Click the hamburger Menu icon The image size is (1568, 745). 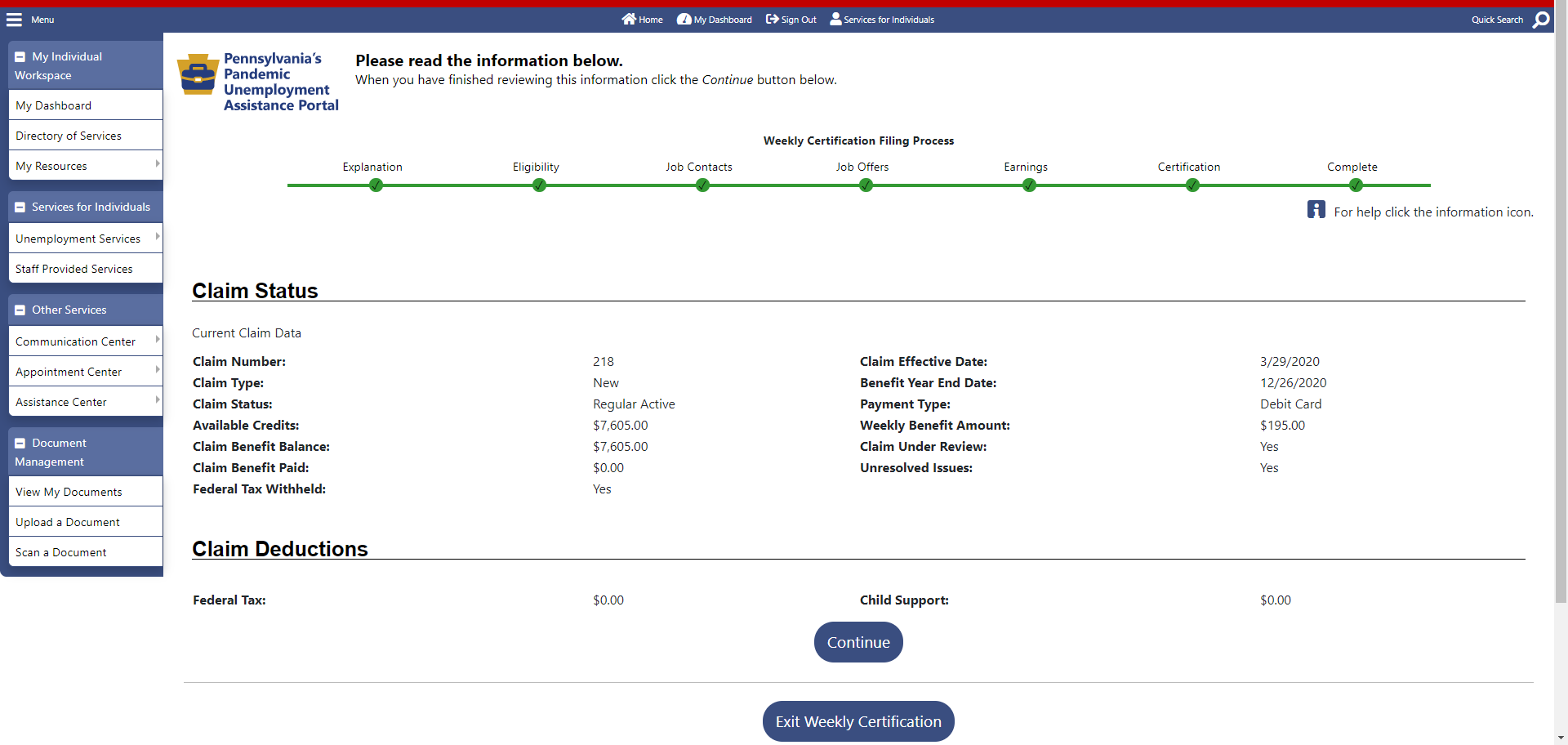click(15, 20)
